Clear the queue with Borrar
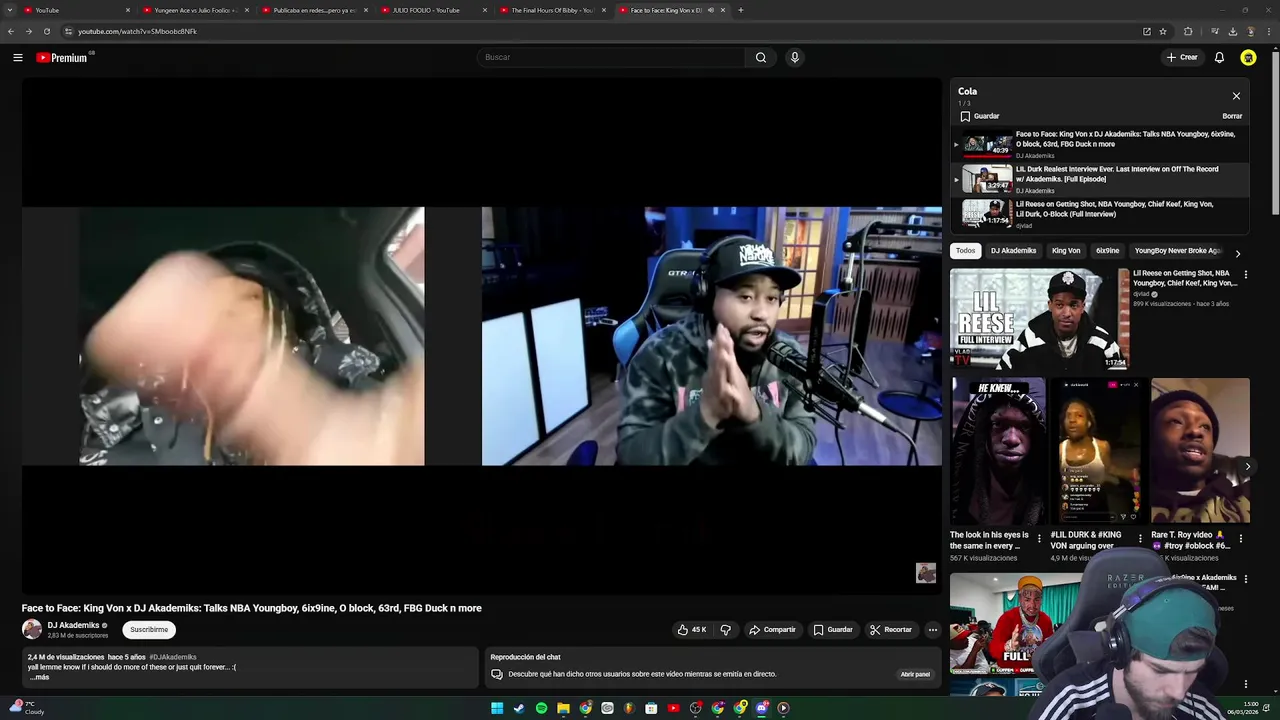 tap(1232, 116)
